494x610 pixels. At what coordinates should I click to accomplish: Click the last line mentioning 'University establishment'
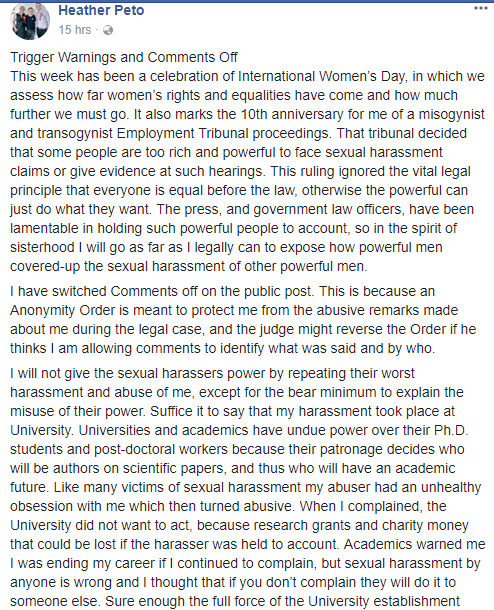pyautogui.click(x=235, y=601)
